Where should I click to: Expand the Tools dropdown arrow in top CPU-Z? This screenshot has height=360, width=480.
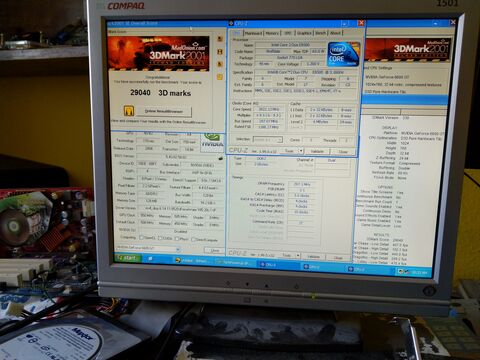pos(301,151)
